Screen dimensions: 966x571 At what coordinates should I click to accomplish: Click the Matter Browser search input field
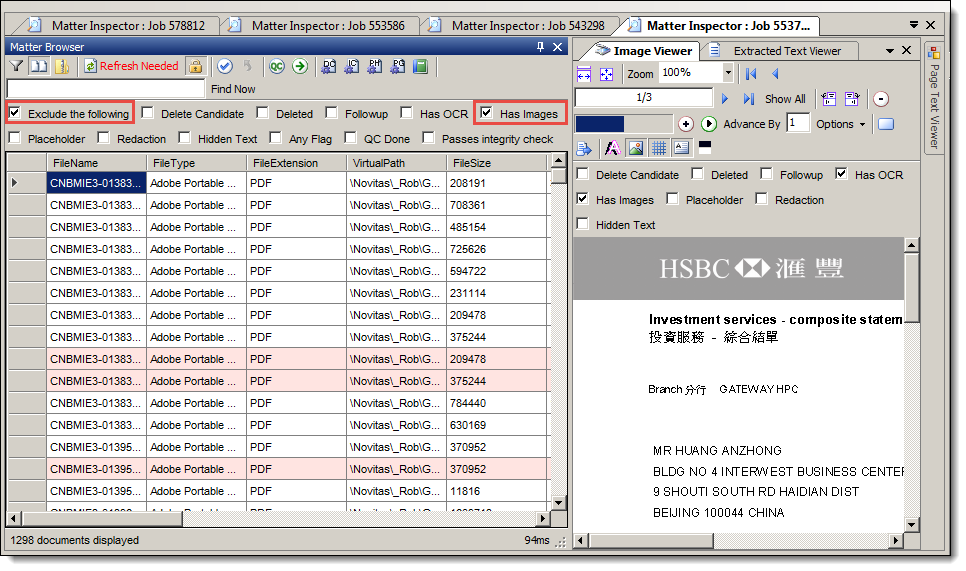[105, 89]
